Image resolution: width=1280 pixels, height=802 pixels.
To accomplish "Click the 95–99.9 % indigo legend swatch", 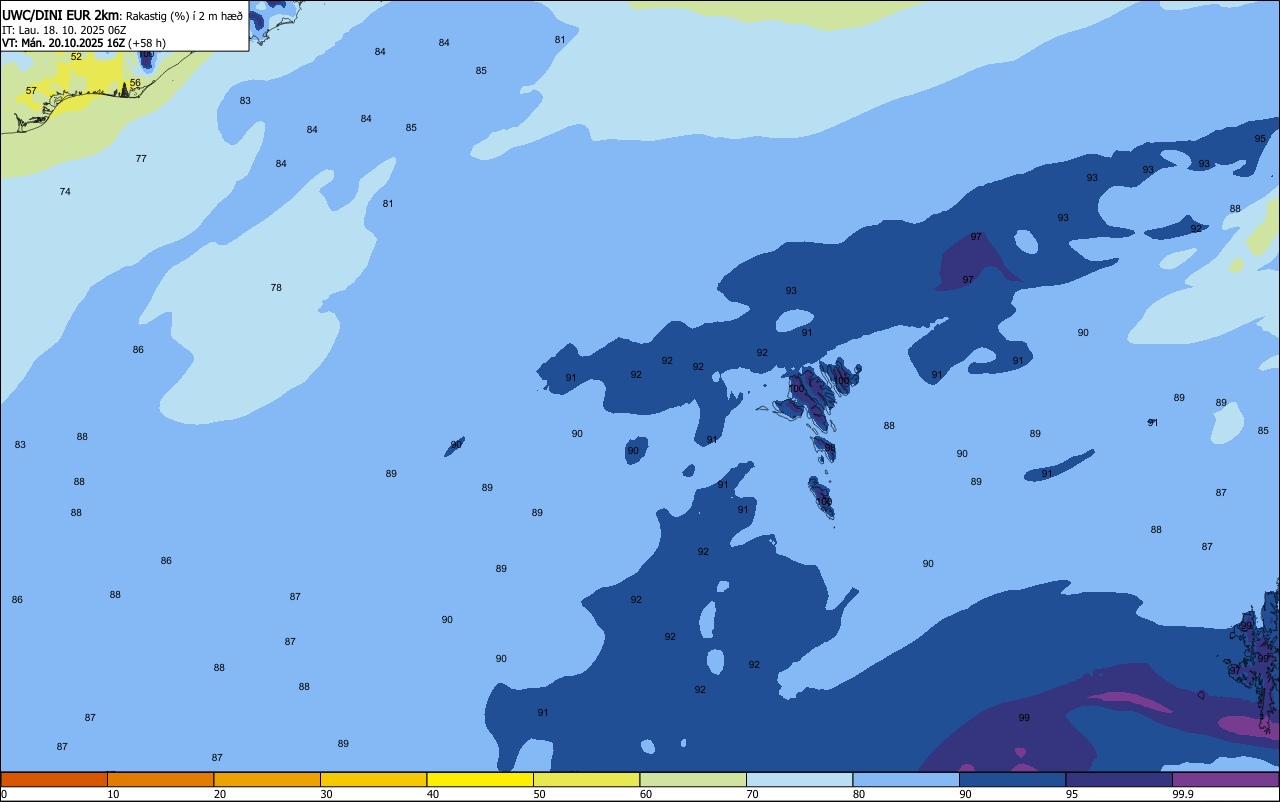I will [x=1119, y=779].
